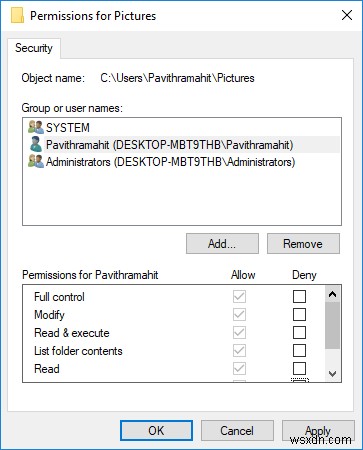Image resolution: width=363 pixels, height=450 pixels.
Task: Toggle Allow checkbox for List folder contents
Action: tap(239, 350)
